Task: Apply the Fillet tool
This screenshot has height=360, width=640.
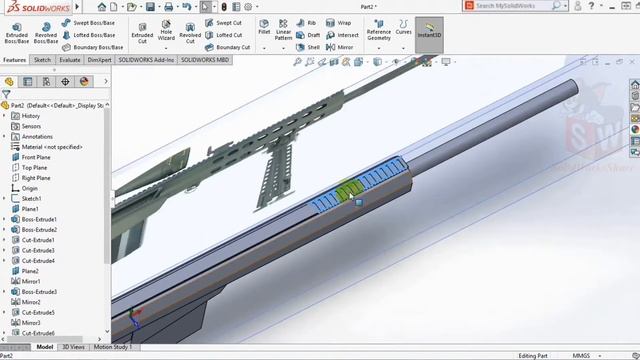Action: (x=264, y=27)
